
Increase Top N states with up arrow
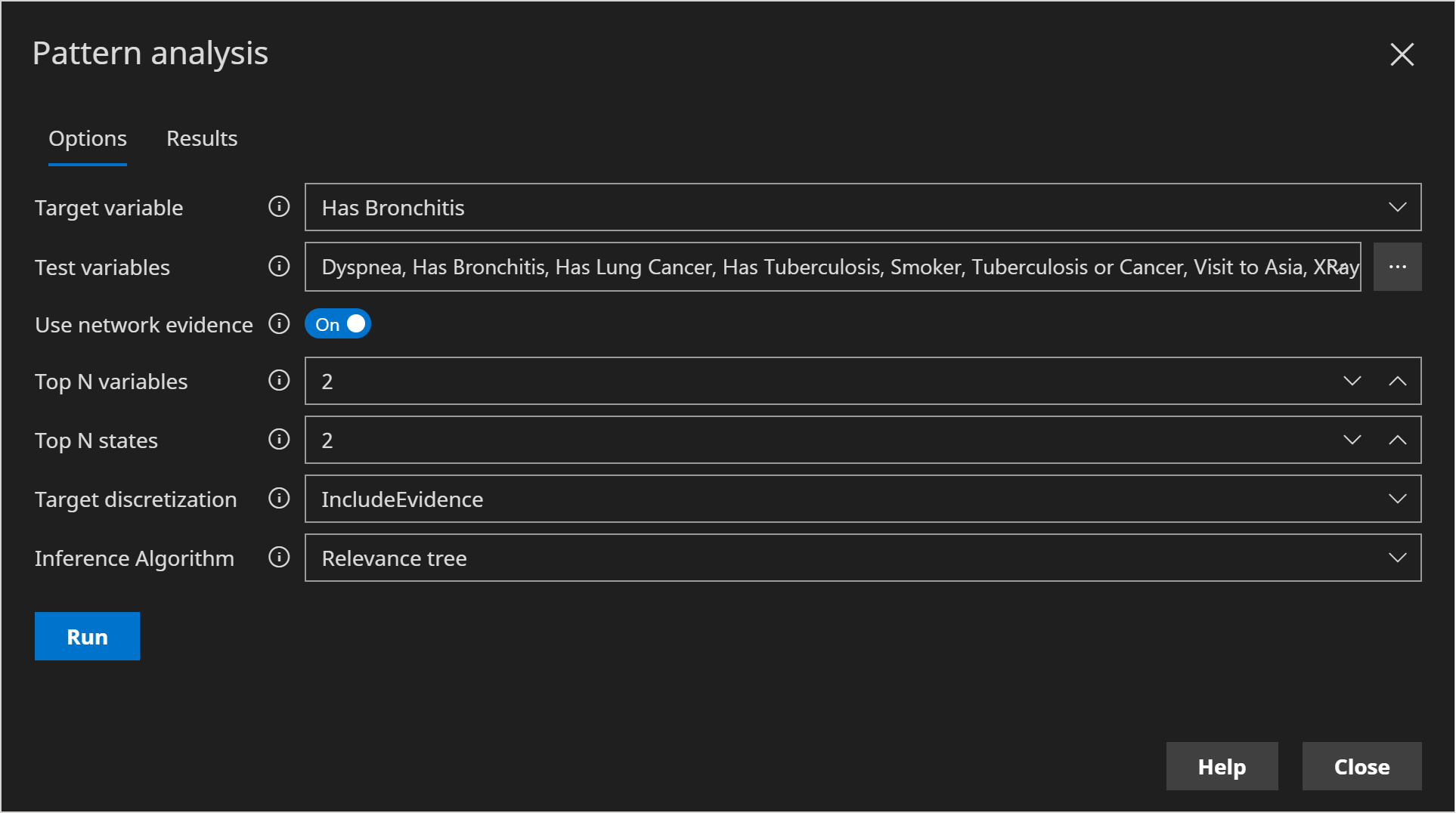pyautogui.click(x=1397, y=440)
